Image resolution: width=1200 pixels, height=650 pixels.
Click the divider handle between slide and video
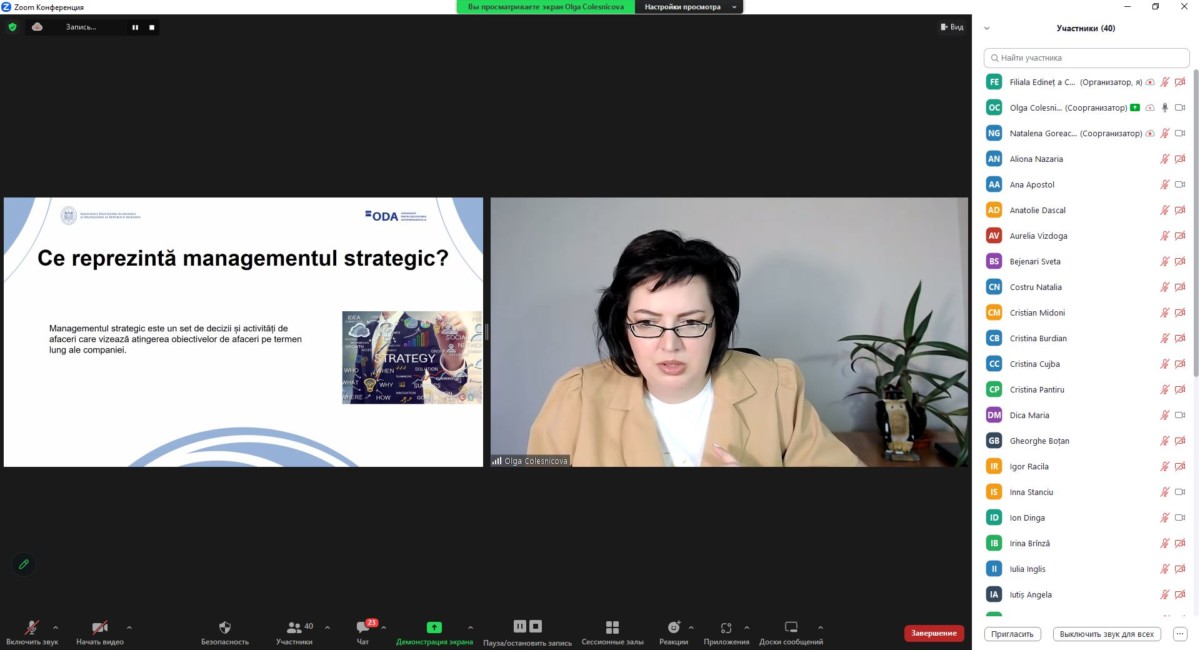click(487, 332)
